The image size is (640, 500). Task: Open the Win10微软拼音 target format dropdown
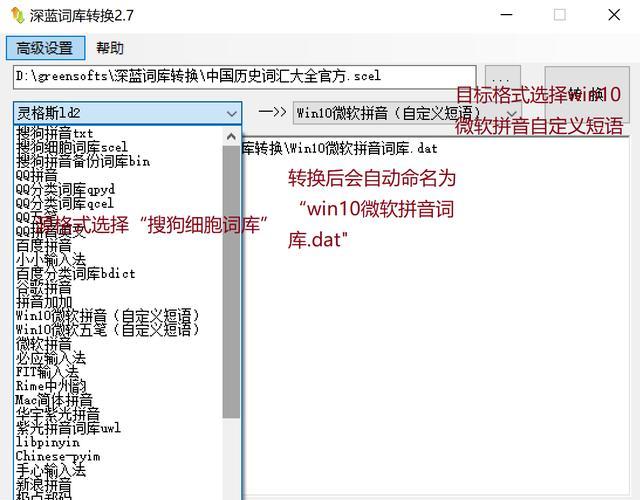[407, 113]
